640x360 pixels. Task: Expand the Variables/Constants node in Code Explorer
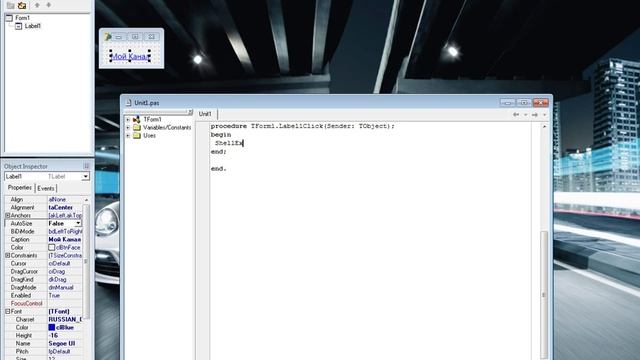click(x=128, y=128)
